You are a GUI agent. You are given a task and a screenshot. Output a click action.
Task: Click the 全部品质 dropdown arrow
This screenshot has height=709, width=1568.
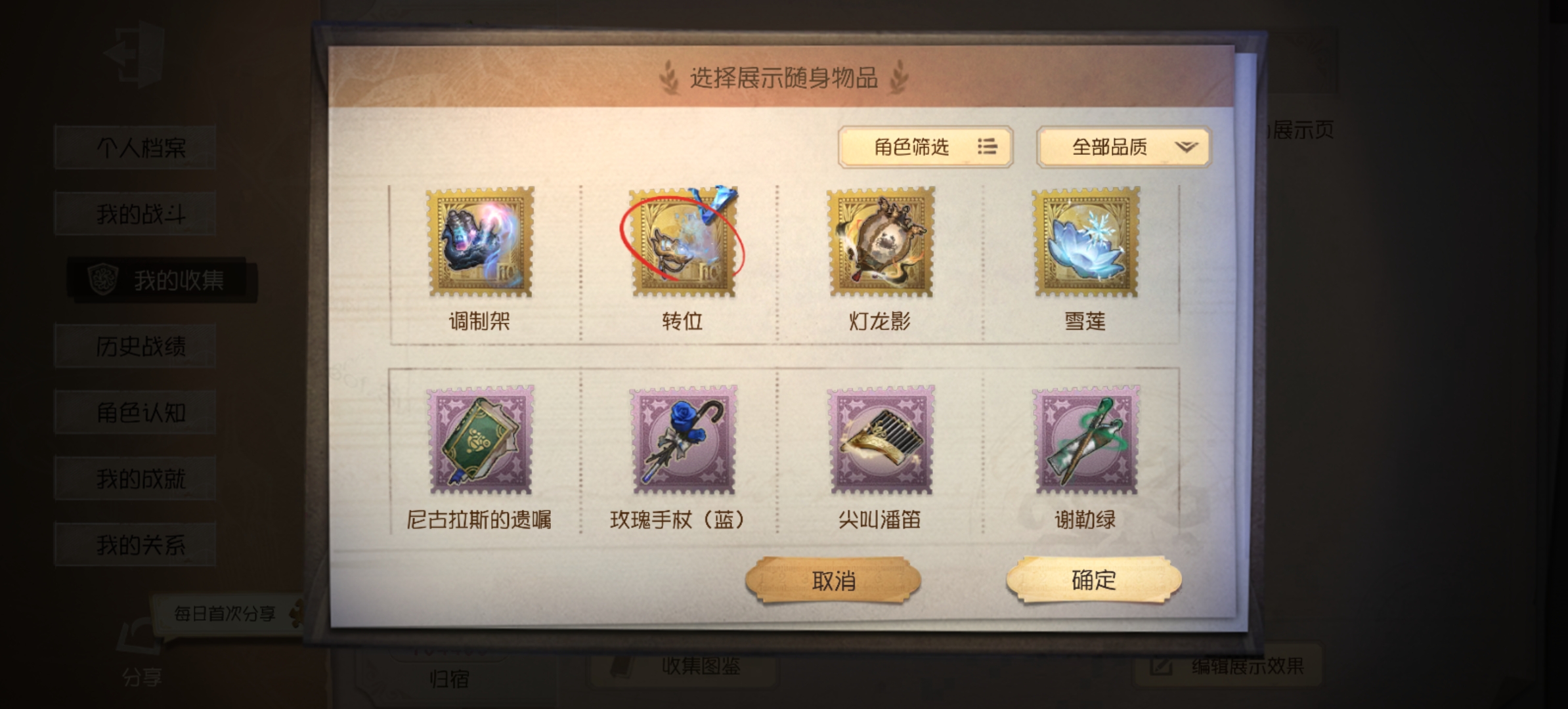1186,146
